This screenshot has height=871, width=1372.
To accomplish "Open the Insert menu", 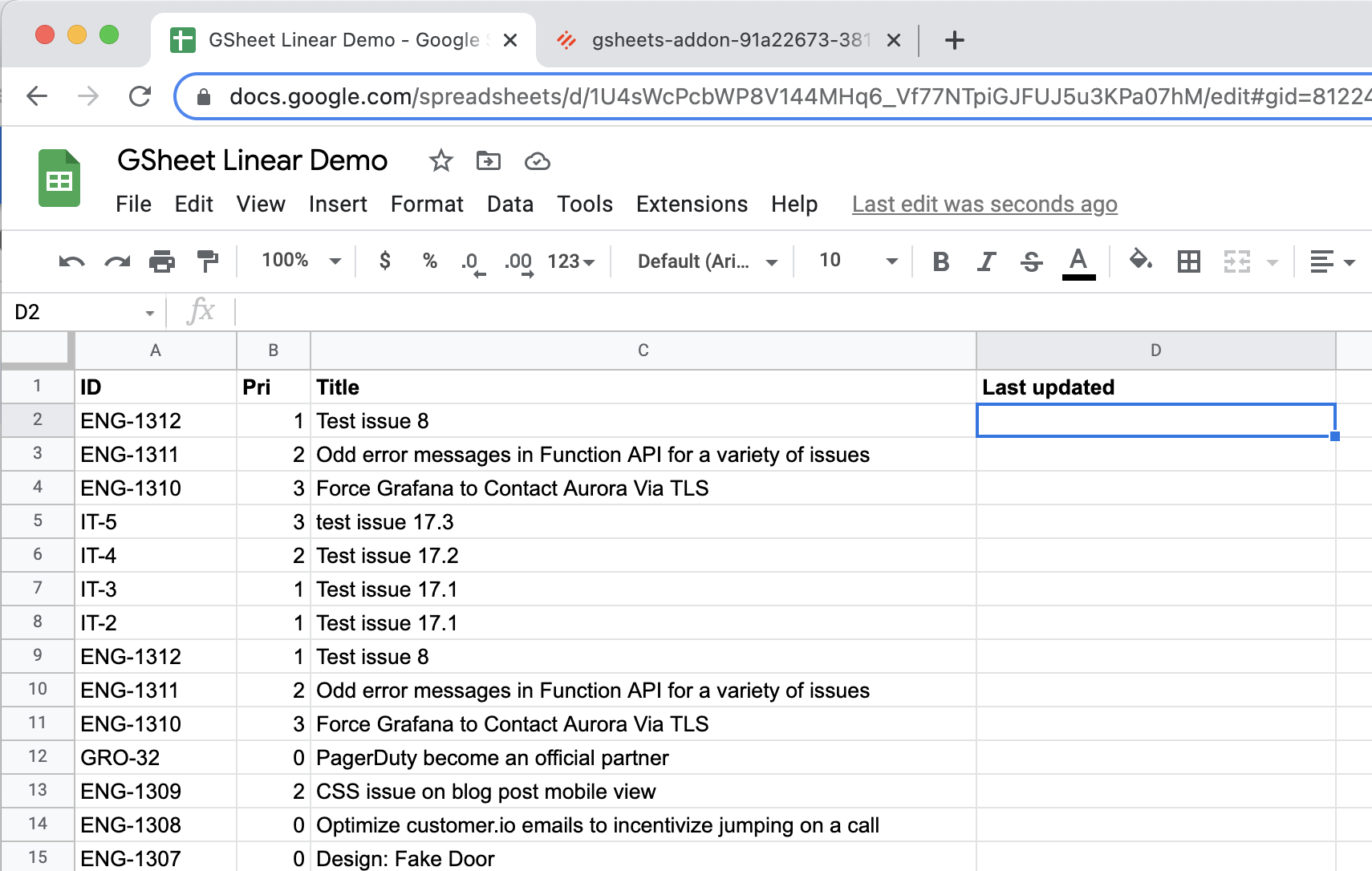I will click(338, 205).
